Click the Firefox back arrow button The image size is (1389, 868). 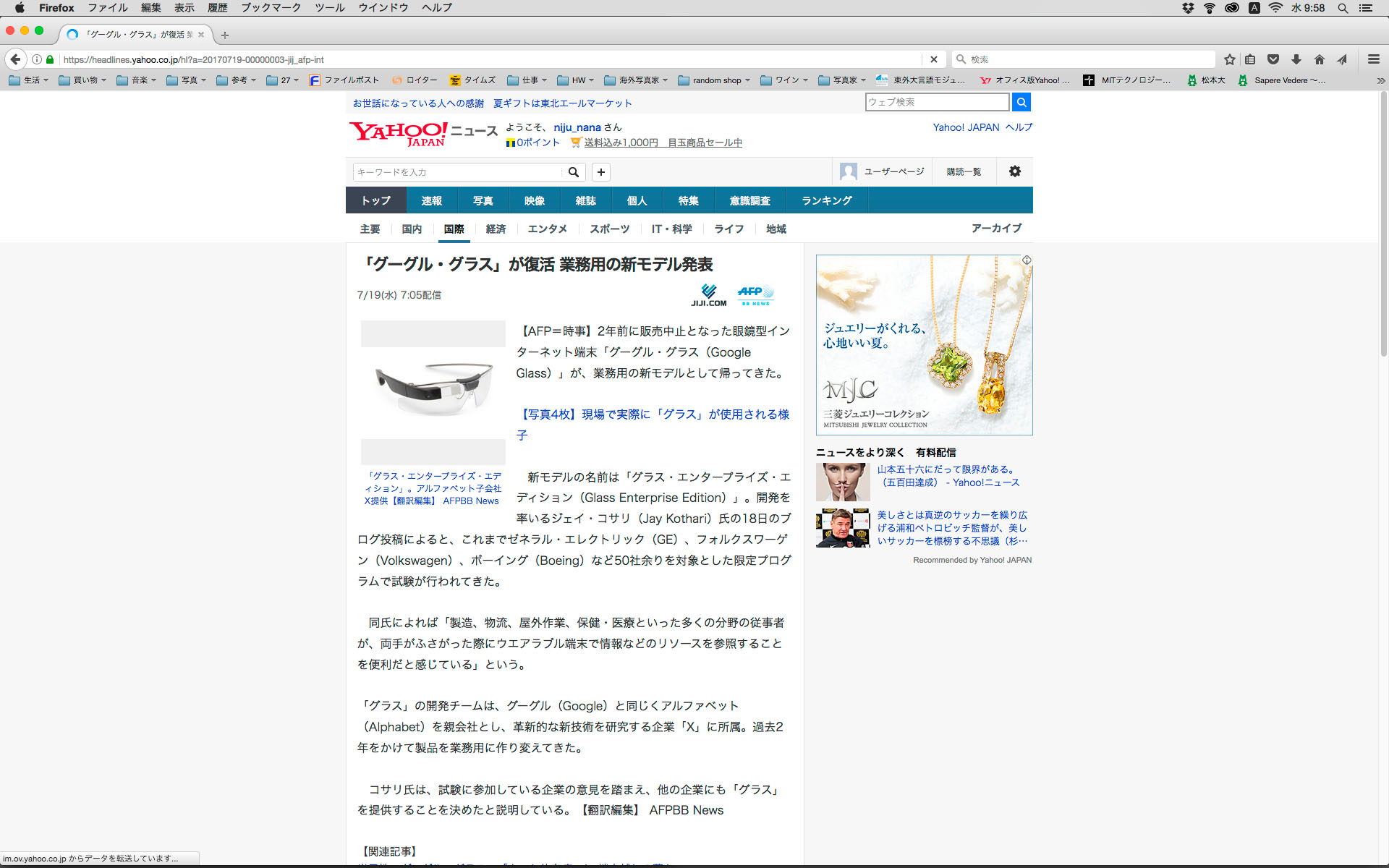pyautogui.click(x=15, y=59)
